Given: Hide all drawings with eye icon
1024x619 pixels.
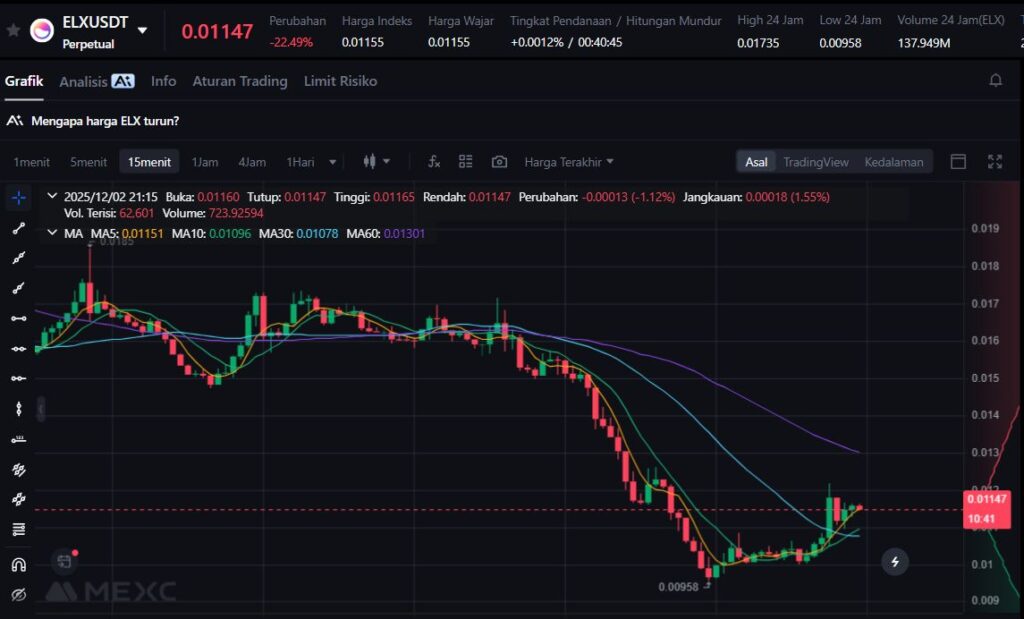Looking at the screenshot, I should [x=18, y=595].
